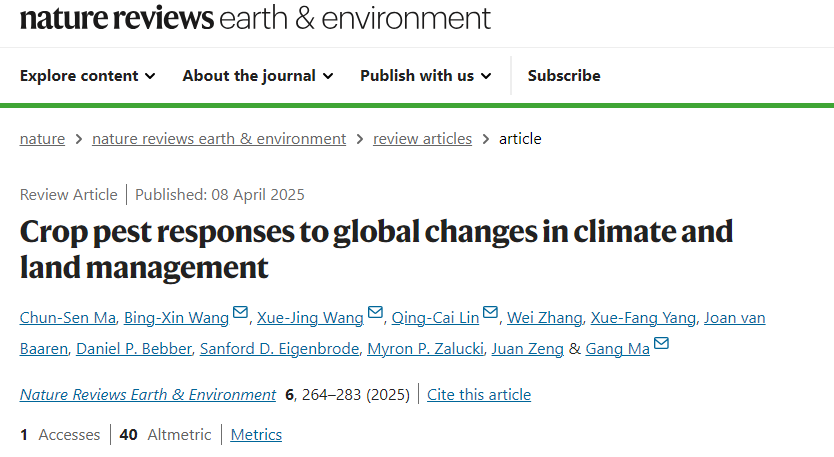
Task: Expand the Publish with us dropdown
Action: point(426,76)
